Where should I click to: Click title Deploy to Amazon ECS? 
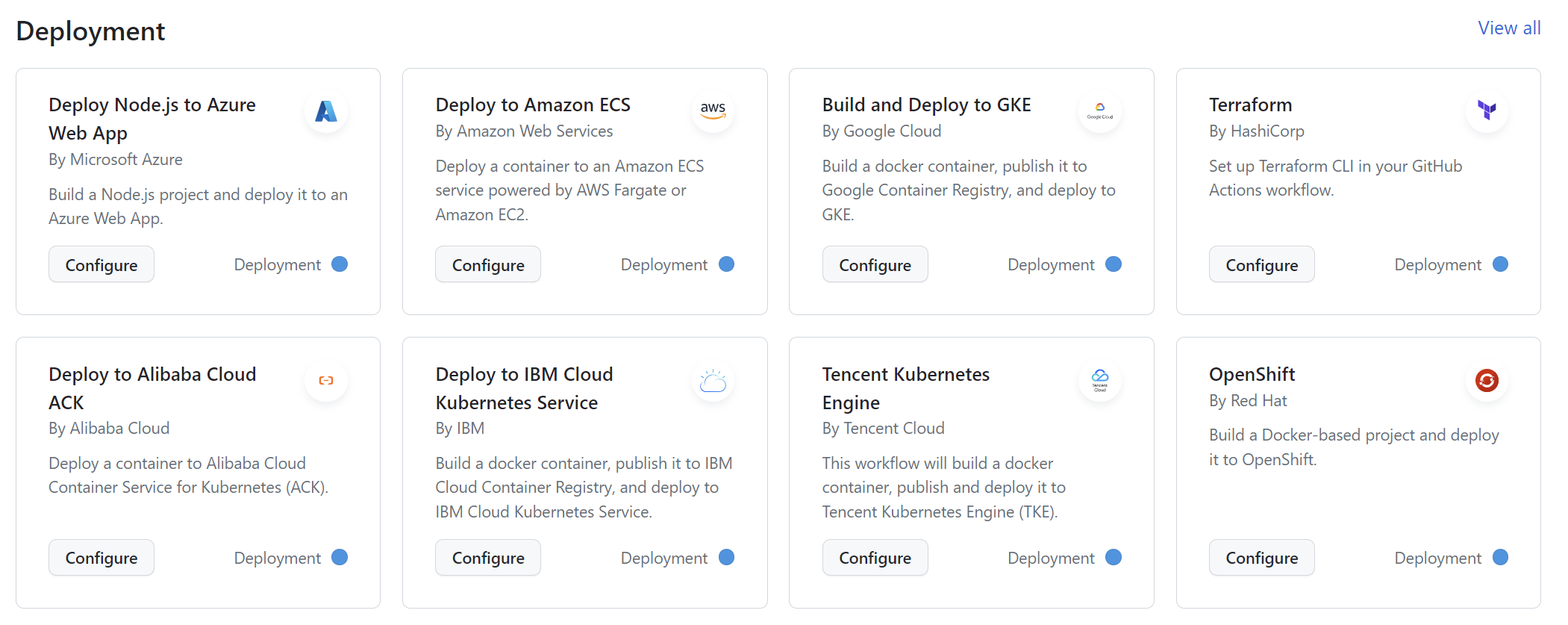click(533, 105)
